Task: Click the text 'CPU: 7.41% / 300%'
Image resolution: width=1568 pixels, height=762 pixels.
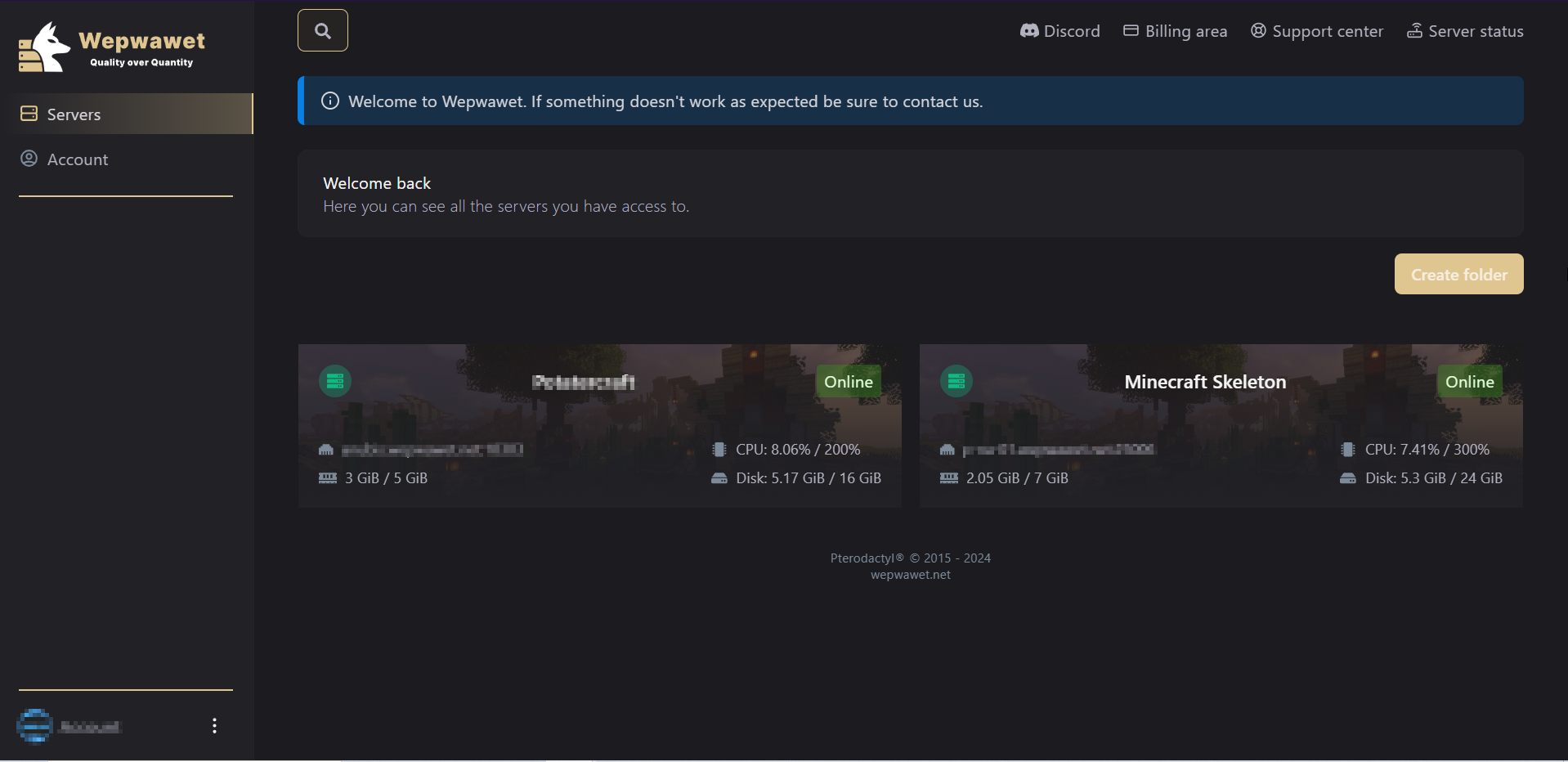Action: pyautogui.click(x=1427, y=450)
